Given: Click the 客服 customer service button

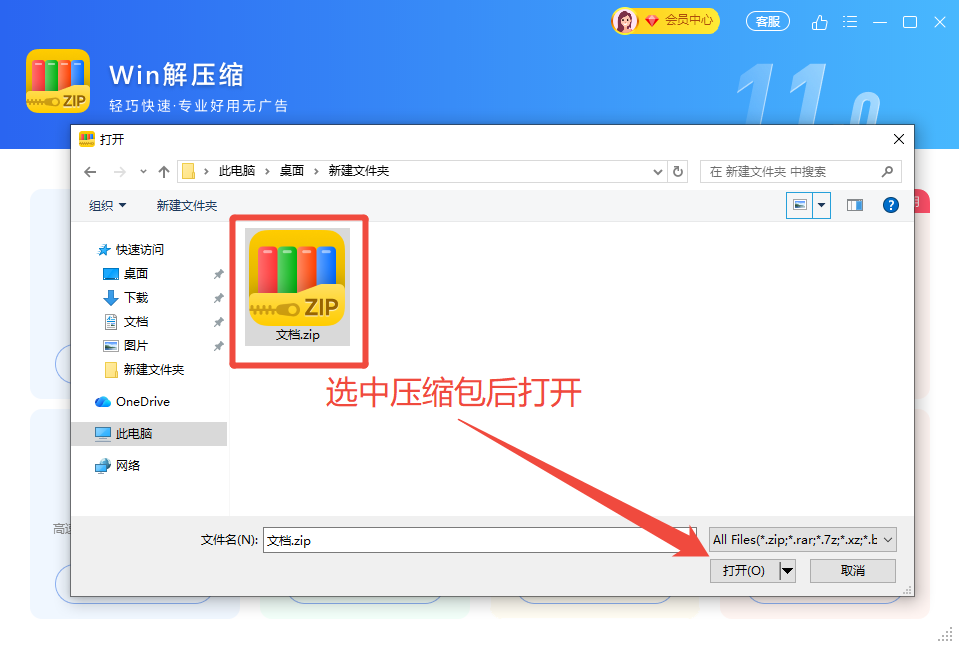Looking at the screenshot, I should [768, 21].
